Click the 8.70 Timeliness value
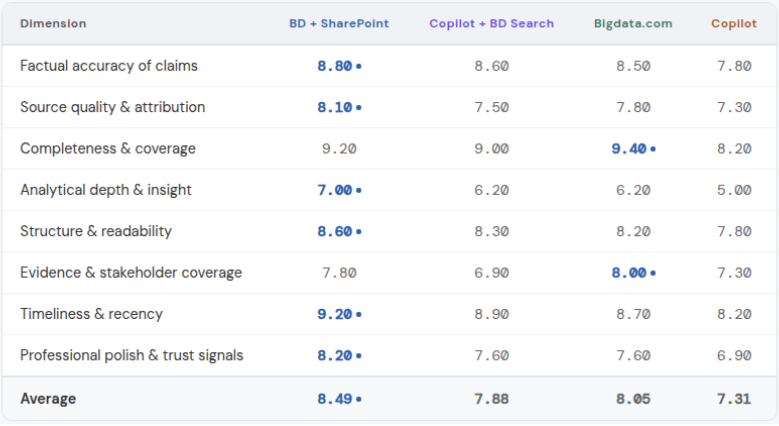 (633, 314)
